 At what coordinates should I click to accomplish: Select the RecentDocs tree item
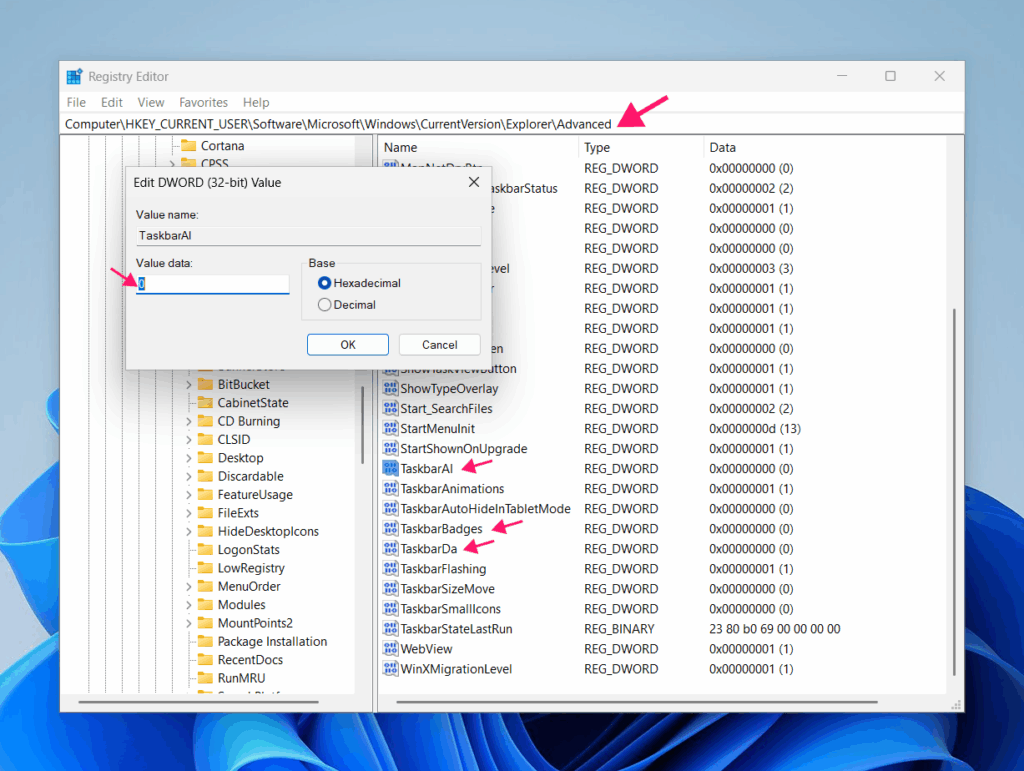tap(250, 659)
